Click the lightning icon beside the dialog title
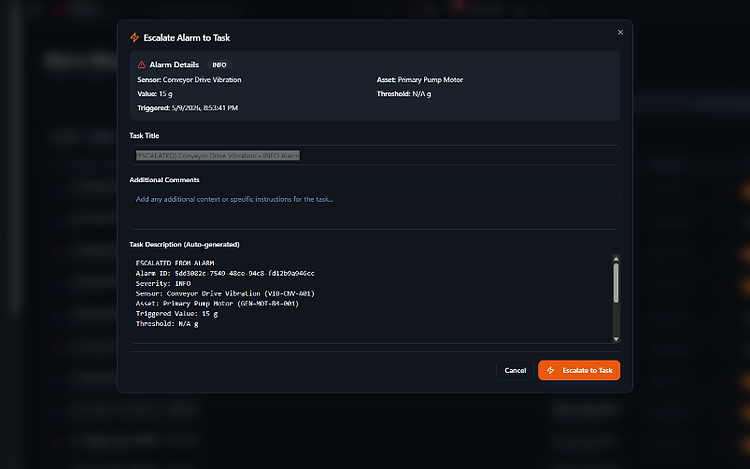The image size is (750, 469). (134, 37)
